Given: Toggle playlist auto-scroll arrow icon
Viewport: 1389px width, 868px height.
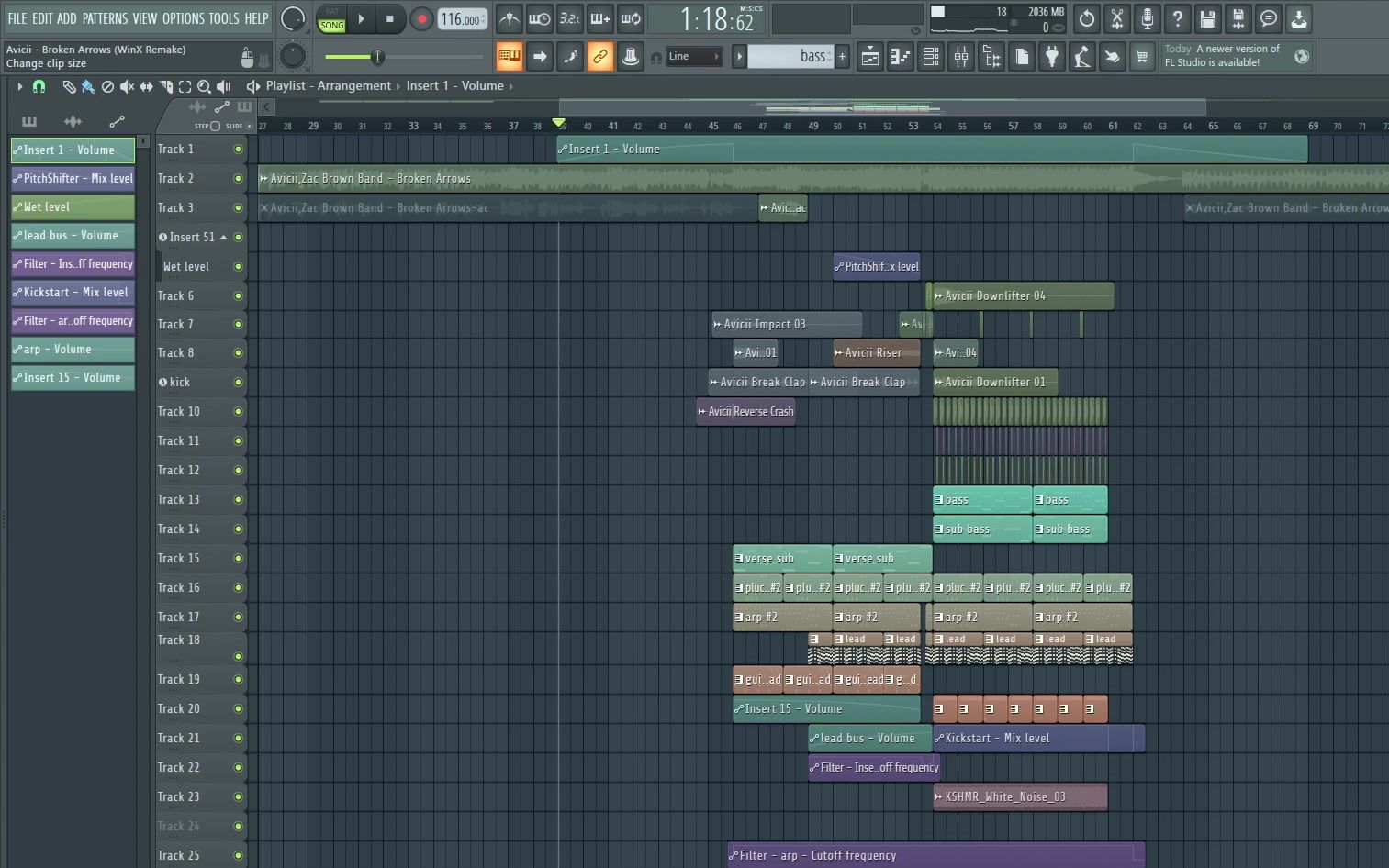Looking at the screenshot, I should (540, 57).
